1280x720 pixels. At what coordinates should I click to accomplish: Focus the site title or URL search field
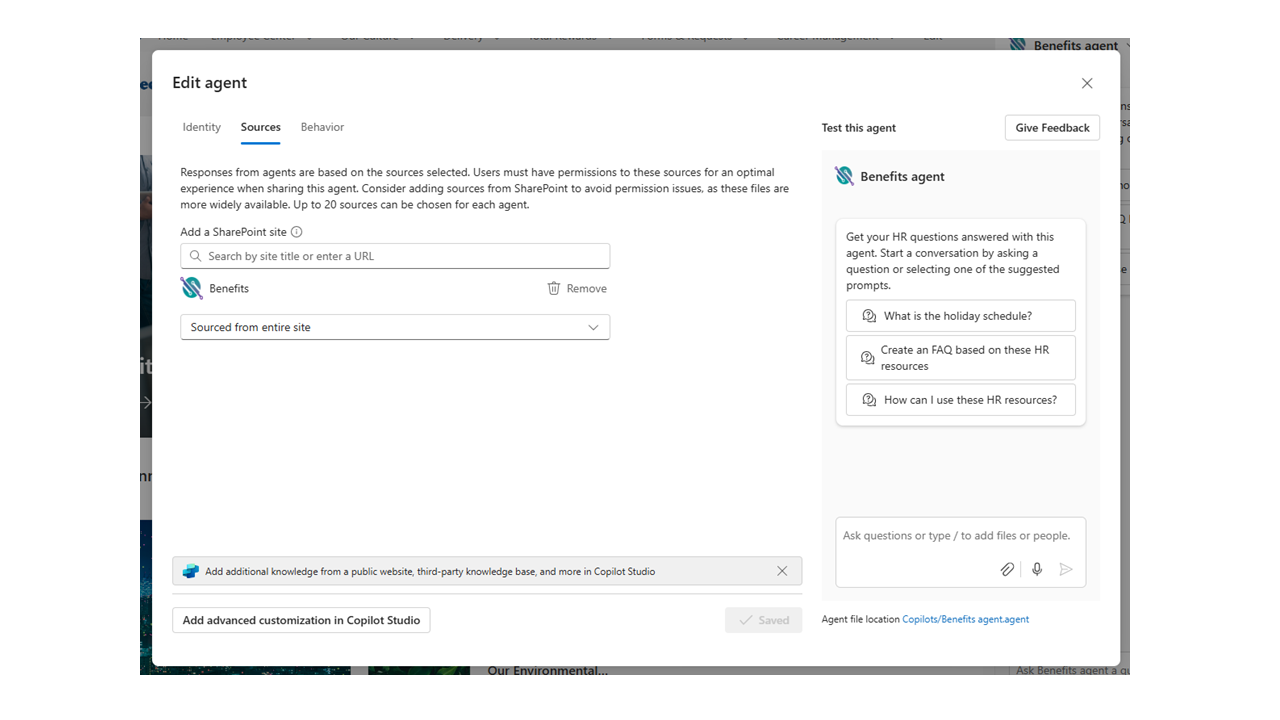point(395,256)
